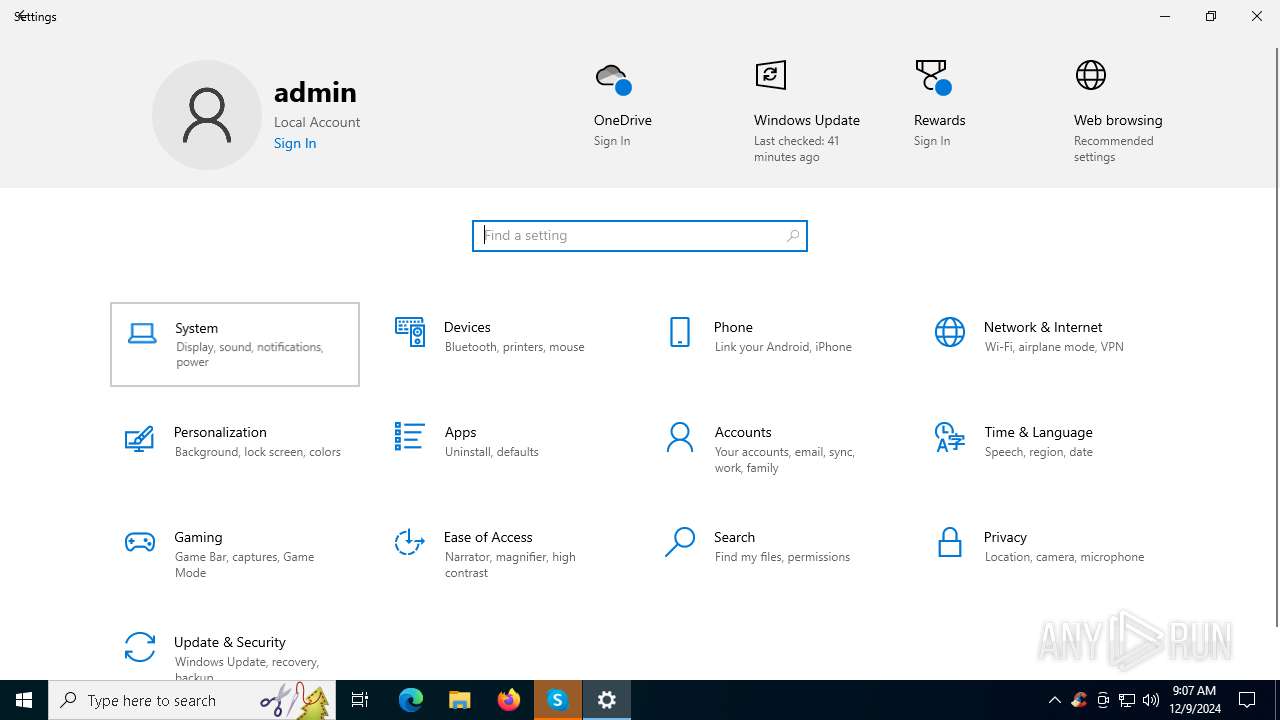1280x720 pixels.
Task: Launch Microsoft Edge from taskbar
Action: [x=411, y=700]
